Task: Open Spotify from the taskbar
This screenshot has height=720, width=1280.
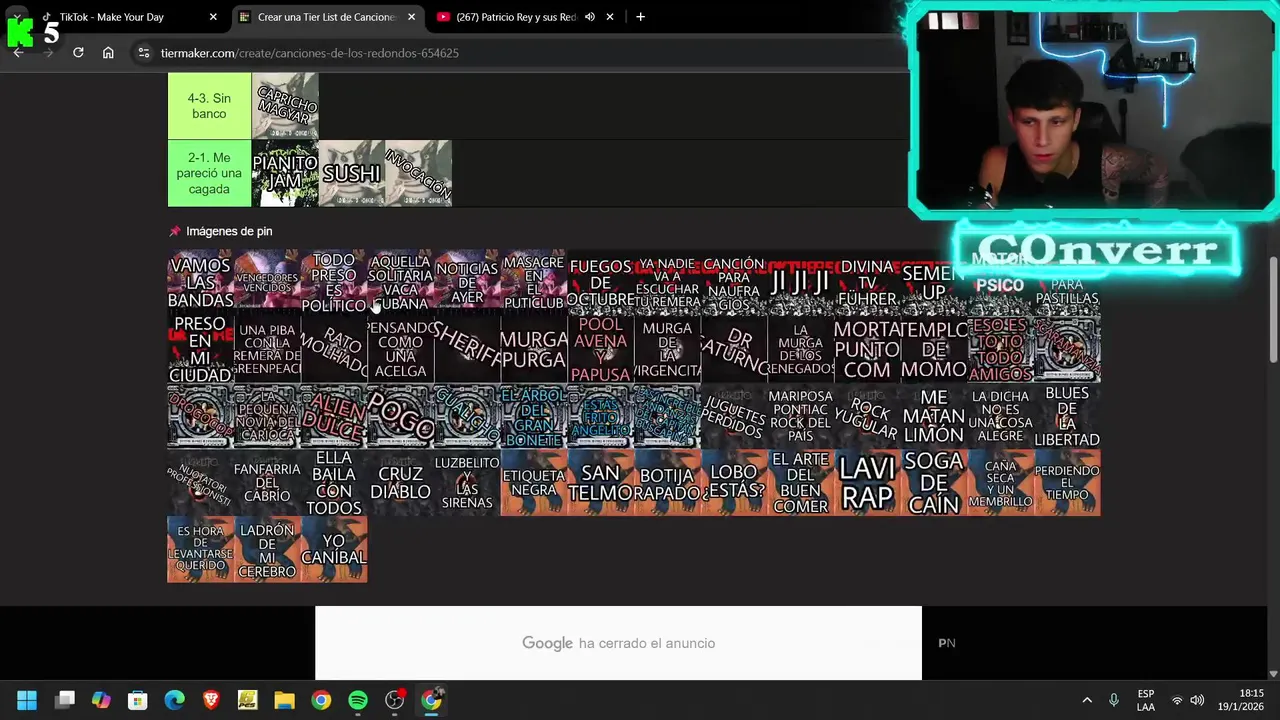Action: pyautogui.click(x=358, y=700)
